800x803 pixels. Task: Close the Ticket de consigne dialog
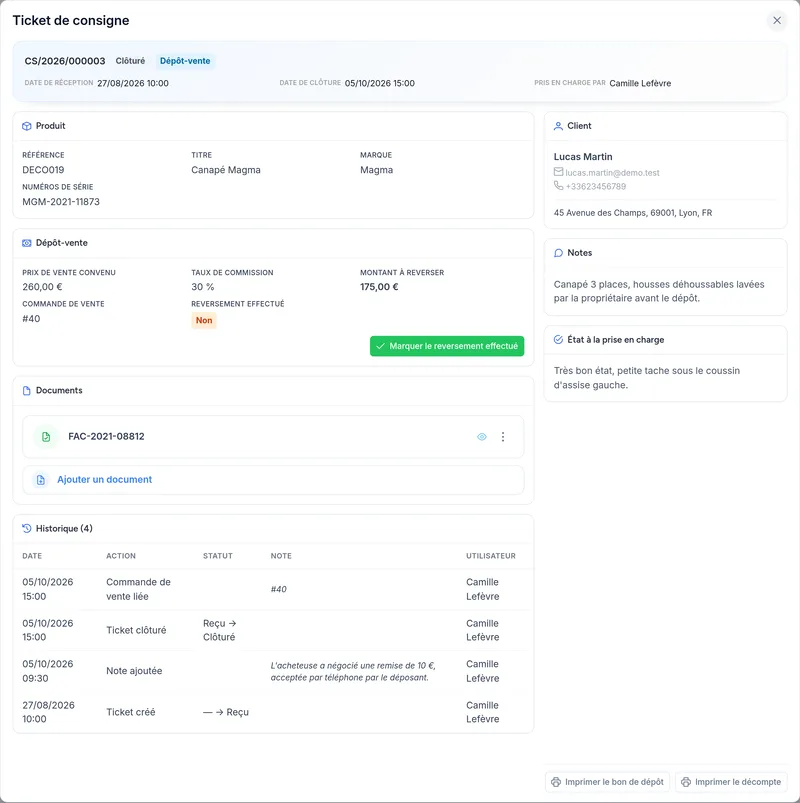(x=776, y=20)
